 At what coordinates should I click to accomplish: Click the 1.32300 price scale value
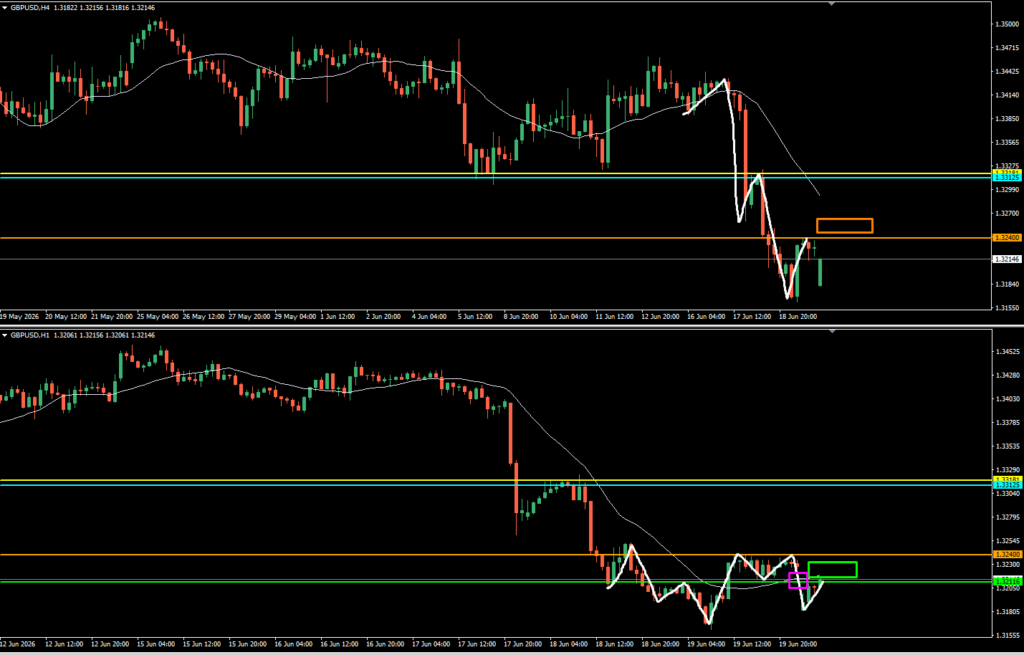click(x=1006, y=564)
